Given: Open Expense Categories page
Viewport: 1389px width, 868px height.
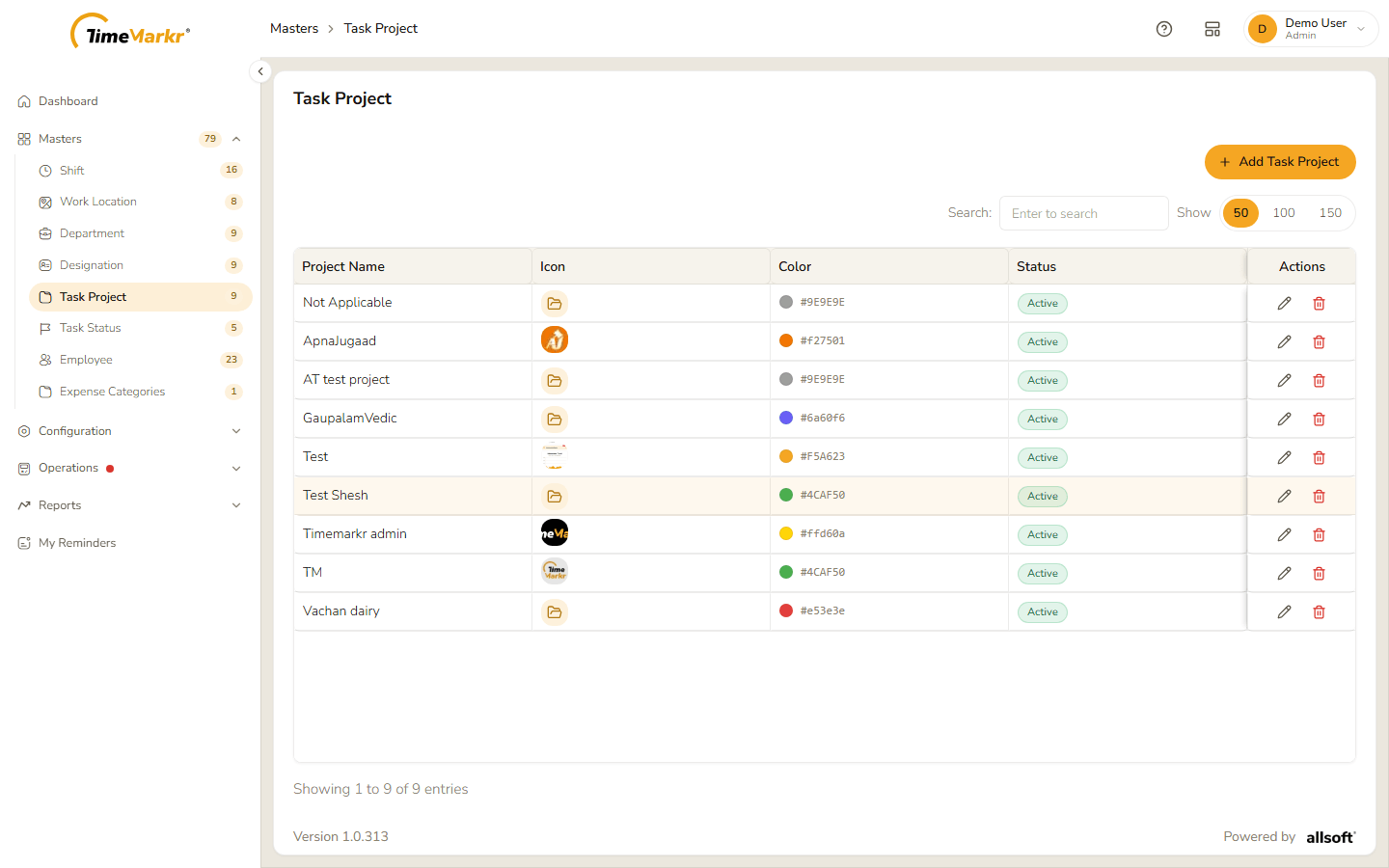Looking at the screenshot, I should pos(141,392).
